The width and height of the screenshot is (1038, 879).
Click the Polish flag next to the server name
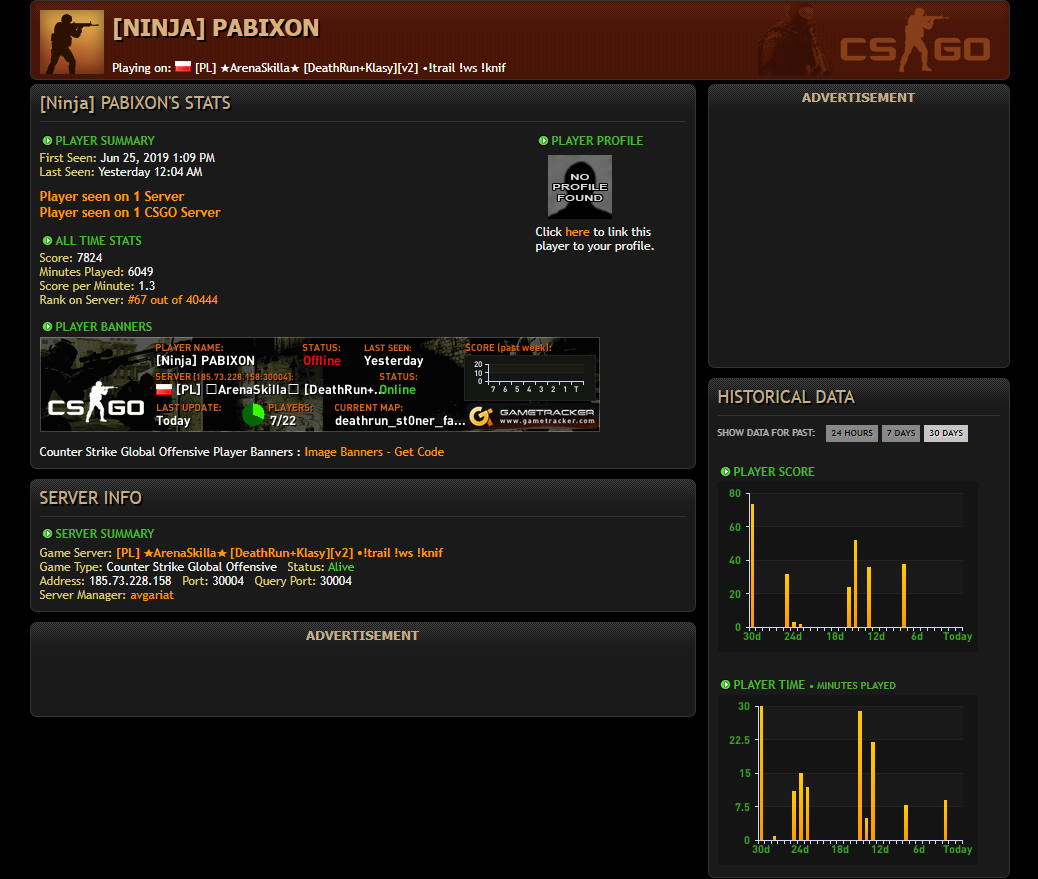pyautogui.click(x=183, y=67)
